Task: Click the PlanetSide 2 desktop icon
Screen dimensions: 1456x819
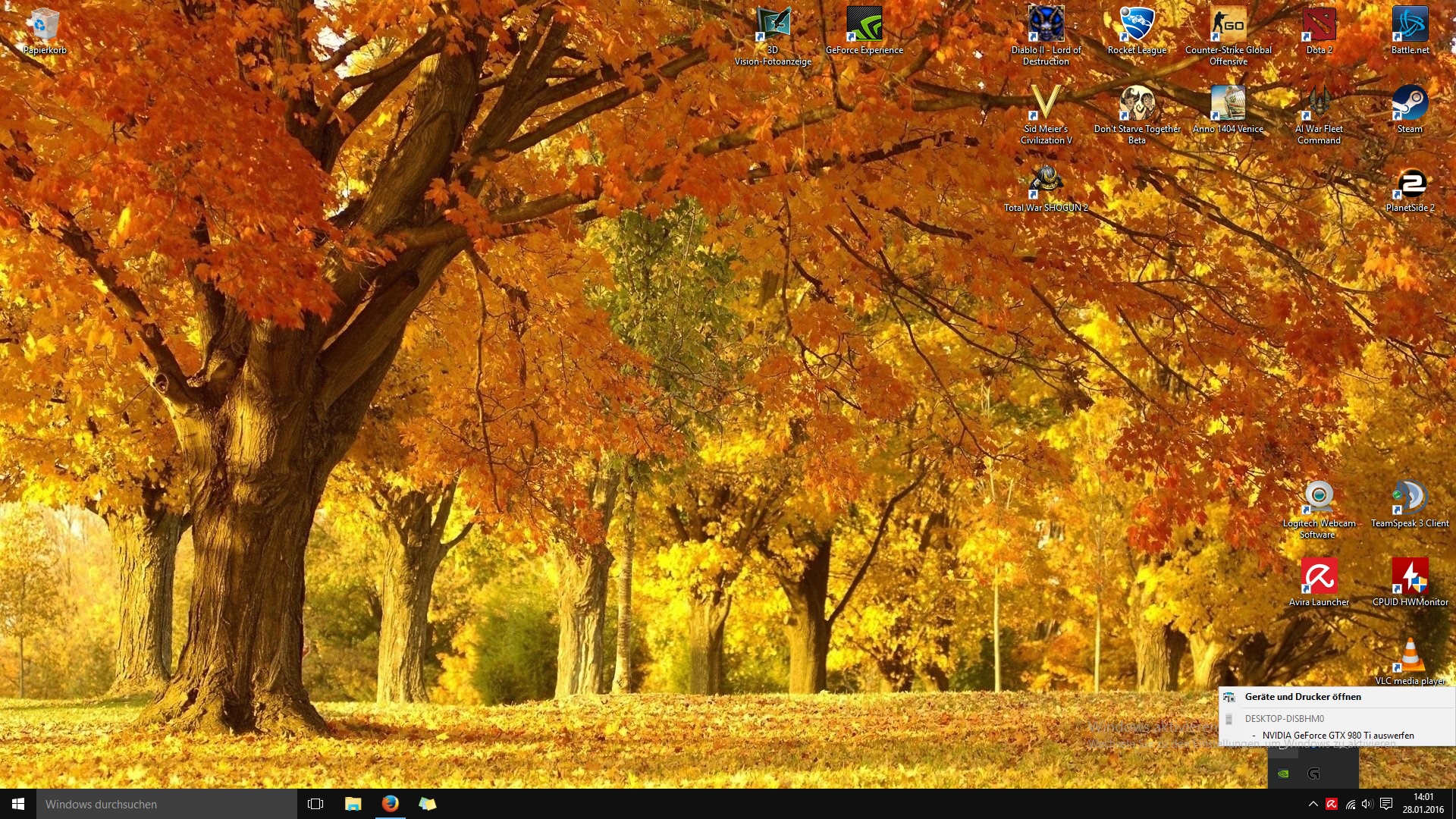Action: point(1410,190)
